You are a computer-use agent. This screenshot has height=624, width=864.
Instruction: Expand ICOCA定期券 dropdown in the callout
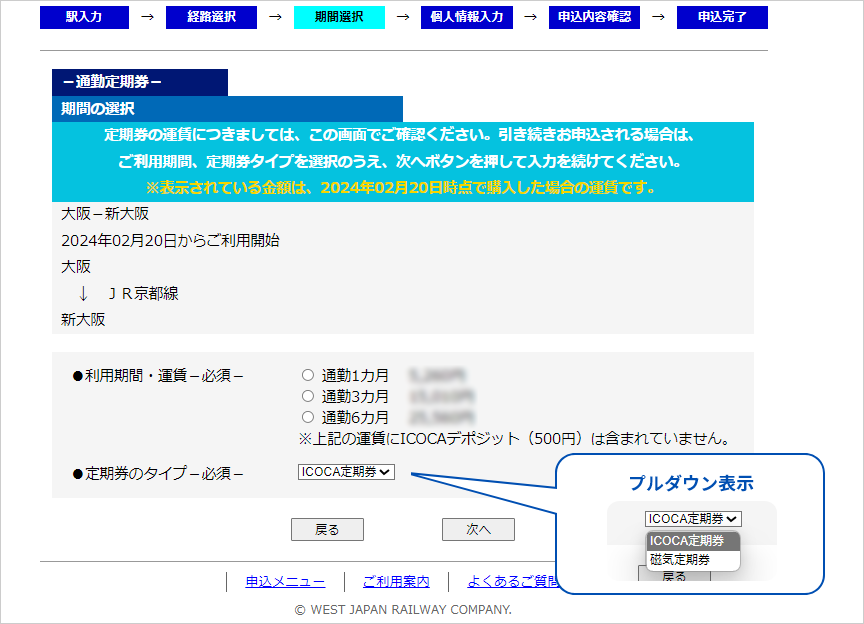(693, 518)
